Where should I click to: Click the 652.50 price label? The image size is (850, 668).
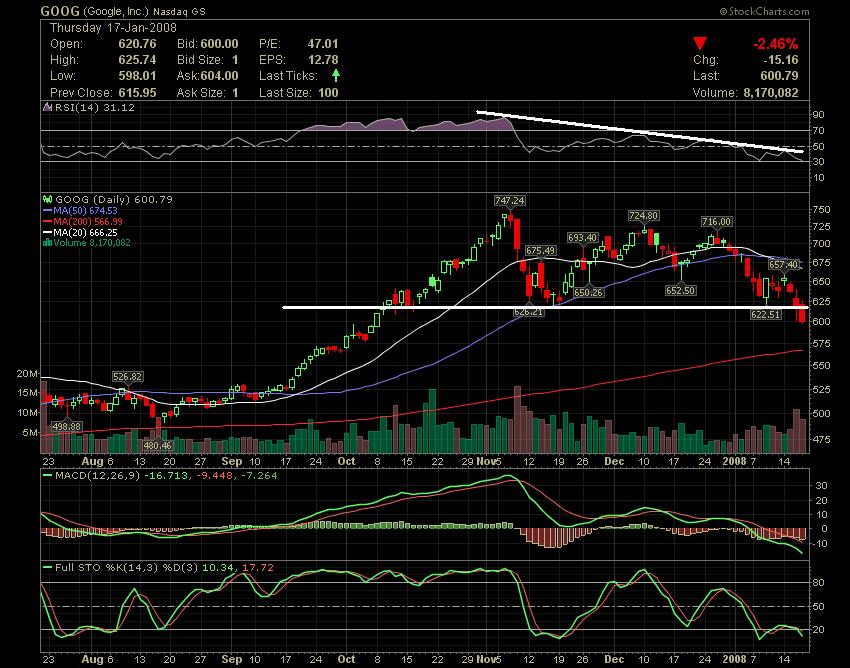[x=680, y=290]
